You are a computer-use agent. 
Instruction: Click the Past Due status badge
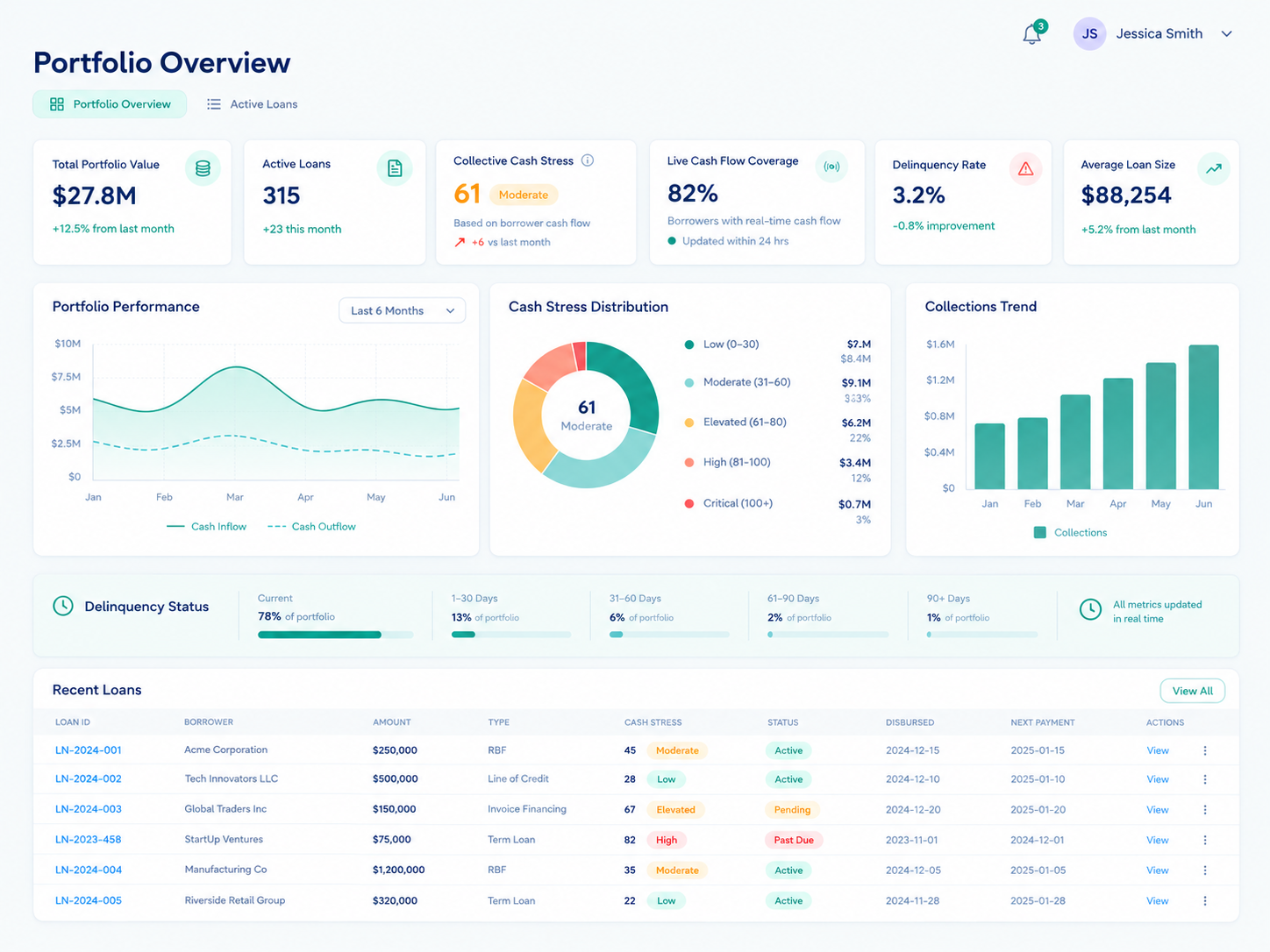pyautogui.click(x=794, y=840)
